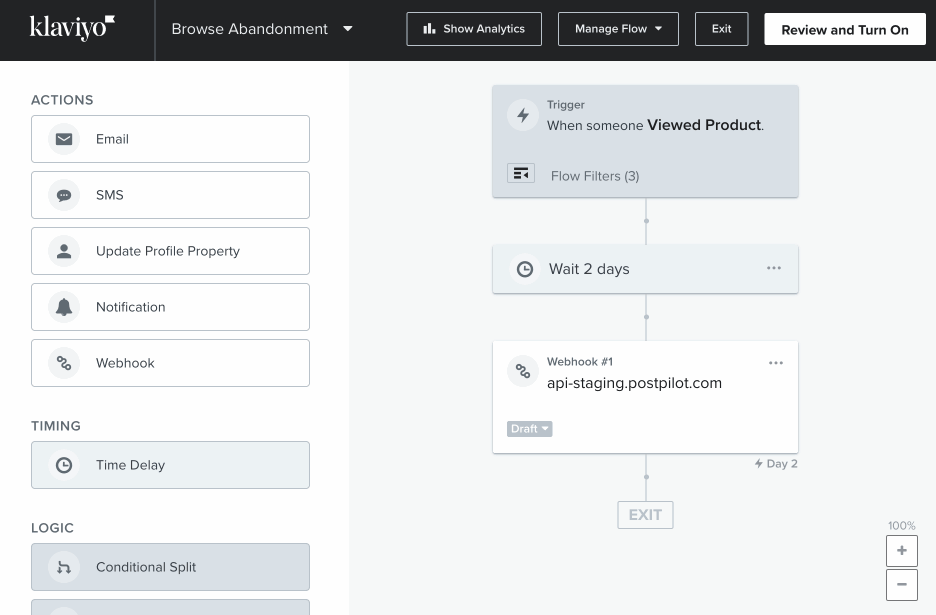Select the Time Delay label
Screen dimensions: 936x615
pos(131,465)
